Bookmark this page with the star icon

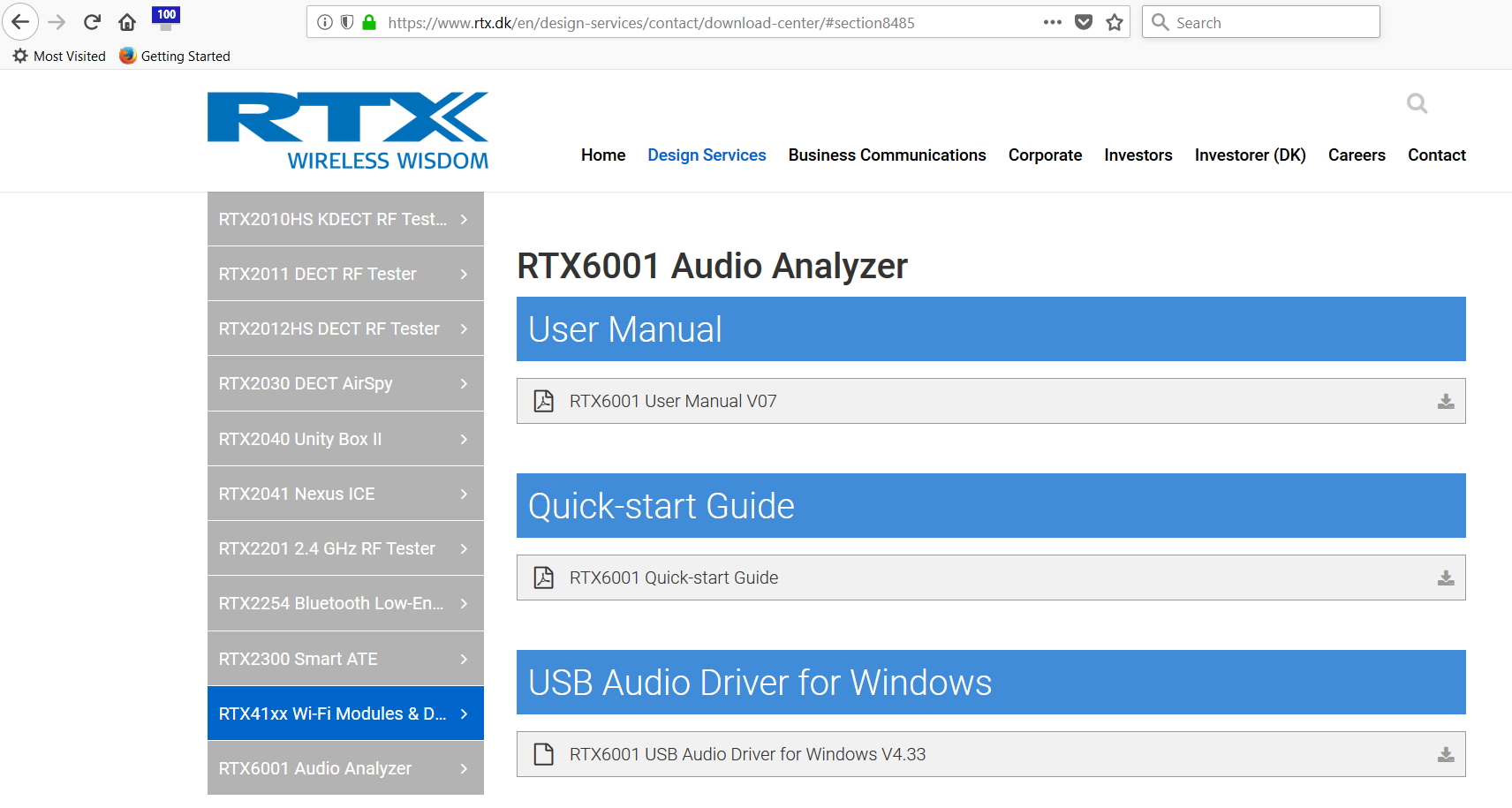click(x=1115, y=22)
